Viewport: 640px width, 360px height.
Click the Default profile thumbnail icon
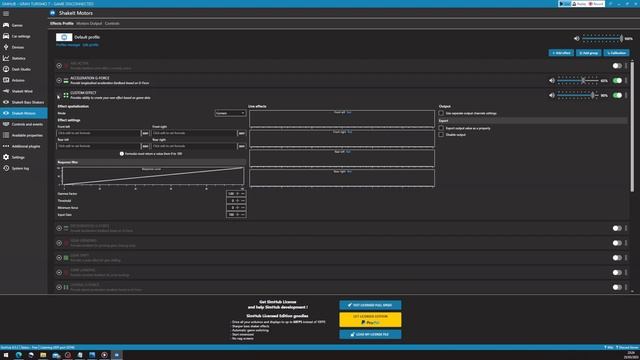(x=64, y=37)
